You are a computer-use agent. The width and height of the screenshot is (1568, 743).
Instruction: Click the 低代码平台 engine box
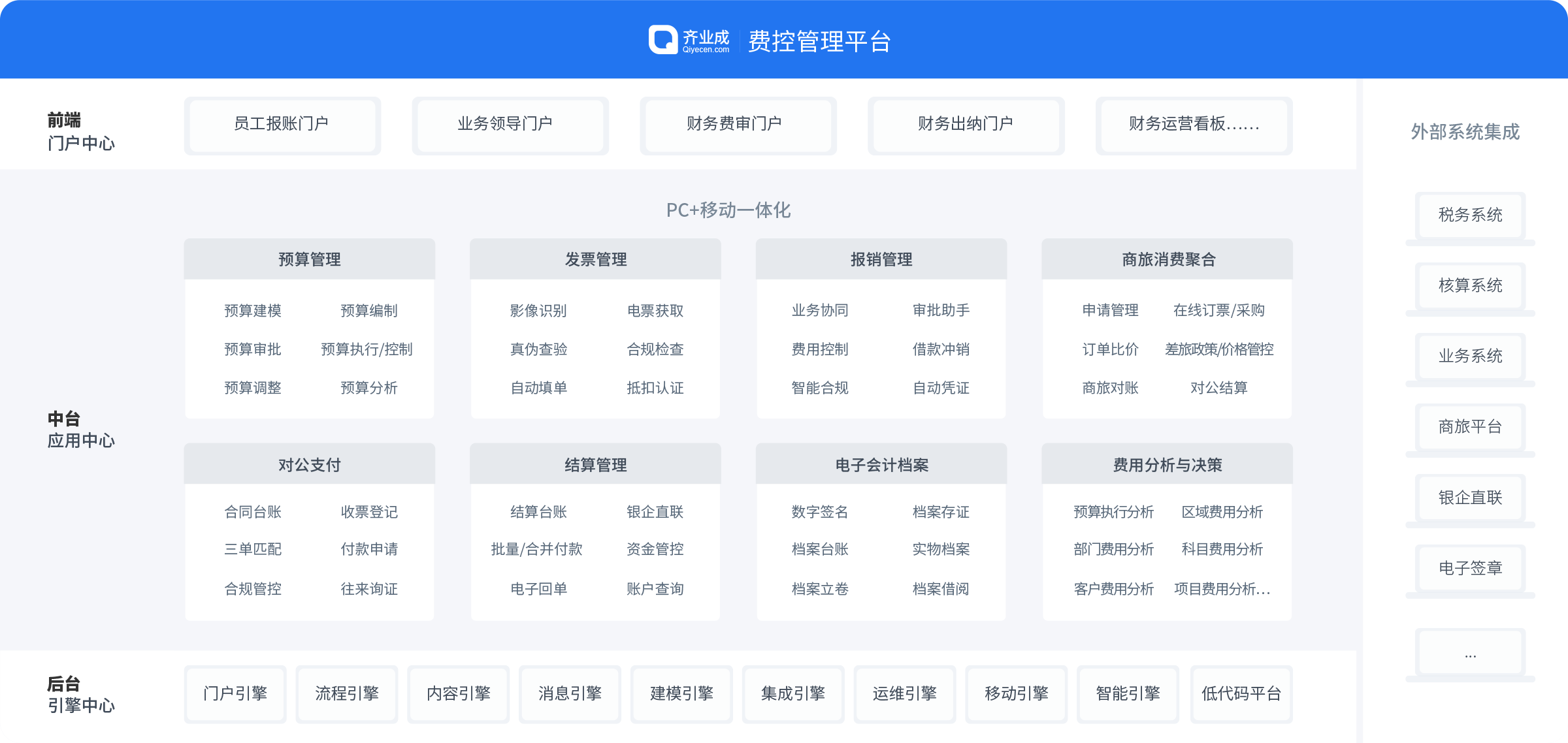pos(1241,693)
